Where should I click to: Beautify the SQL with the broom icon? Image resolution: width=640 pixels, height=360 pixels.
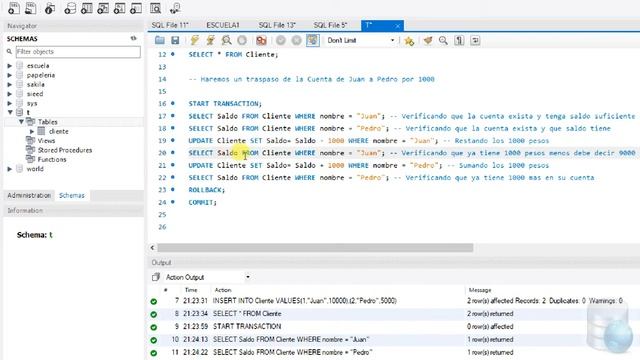click(427, 40)
